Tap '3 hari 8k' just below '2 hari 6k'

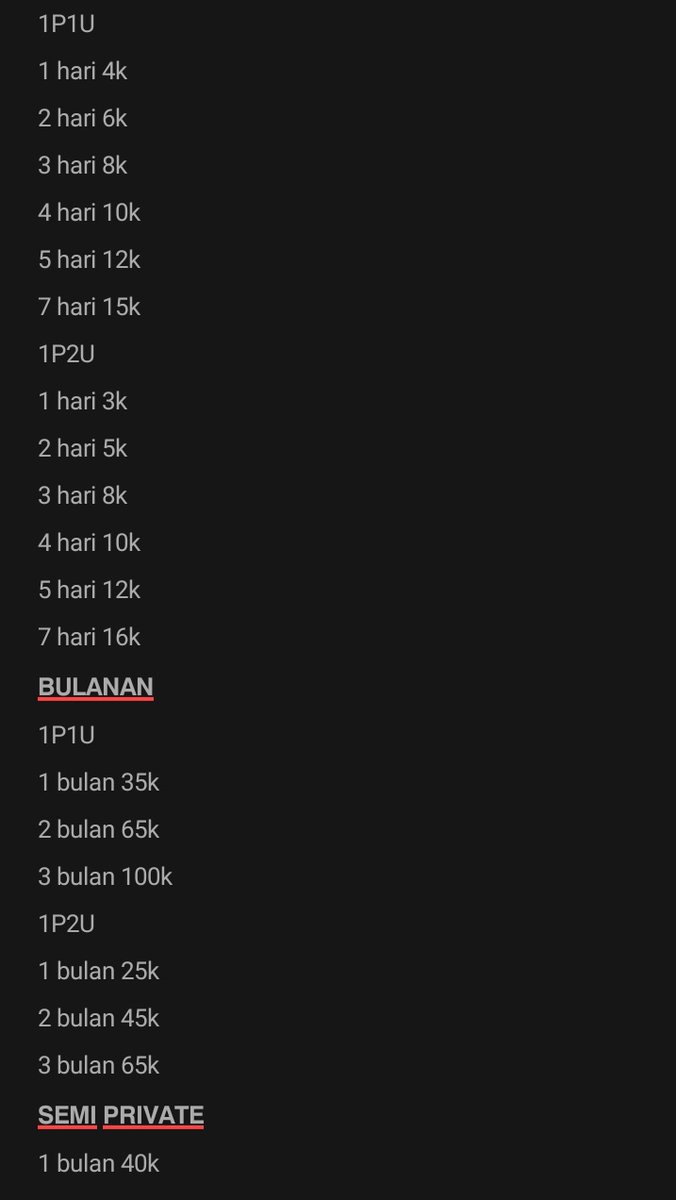coord(83,165)
